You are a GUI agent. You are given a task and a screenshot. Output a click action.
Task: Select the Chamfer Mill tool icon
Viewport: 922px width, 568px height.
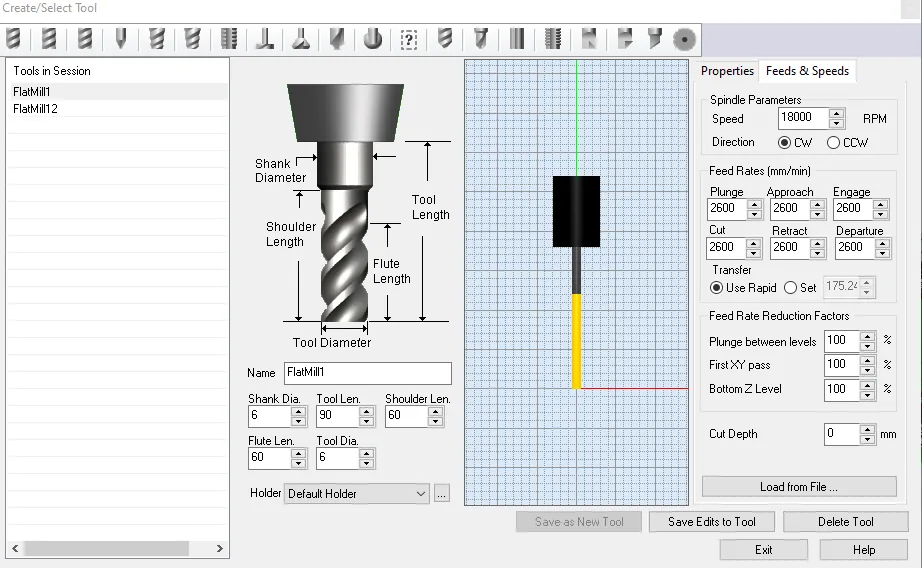click(x=157, y=39)
